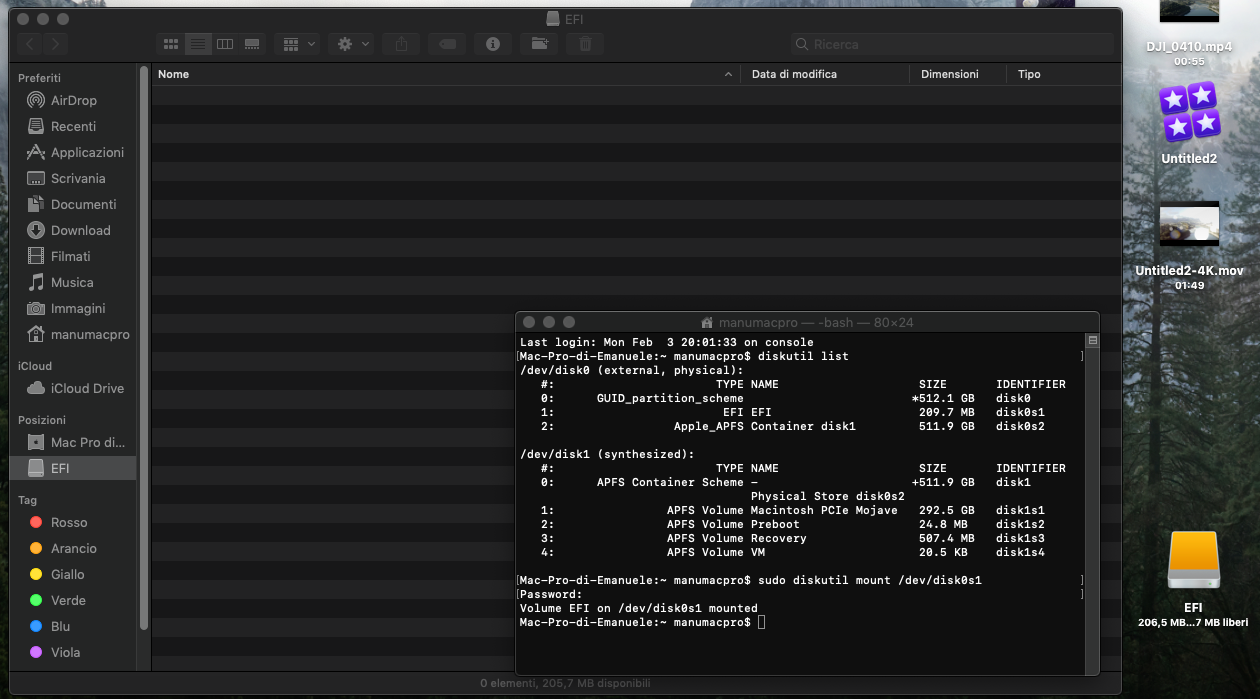This screenshot has height=699, width=1260.
Task: Sort by Data di modifica column
Action: (x=825, y=74)
